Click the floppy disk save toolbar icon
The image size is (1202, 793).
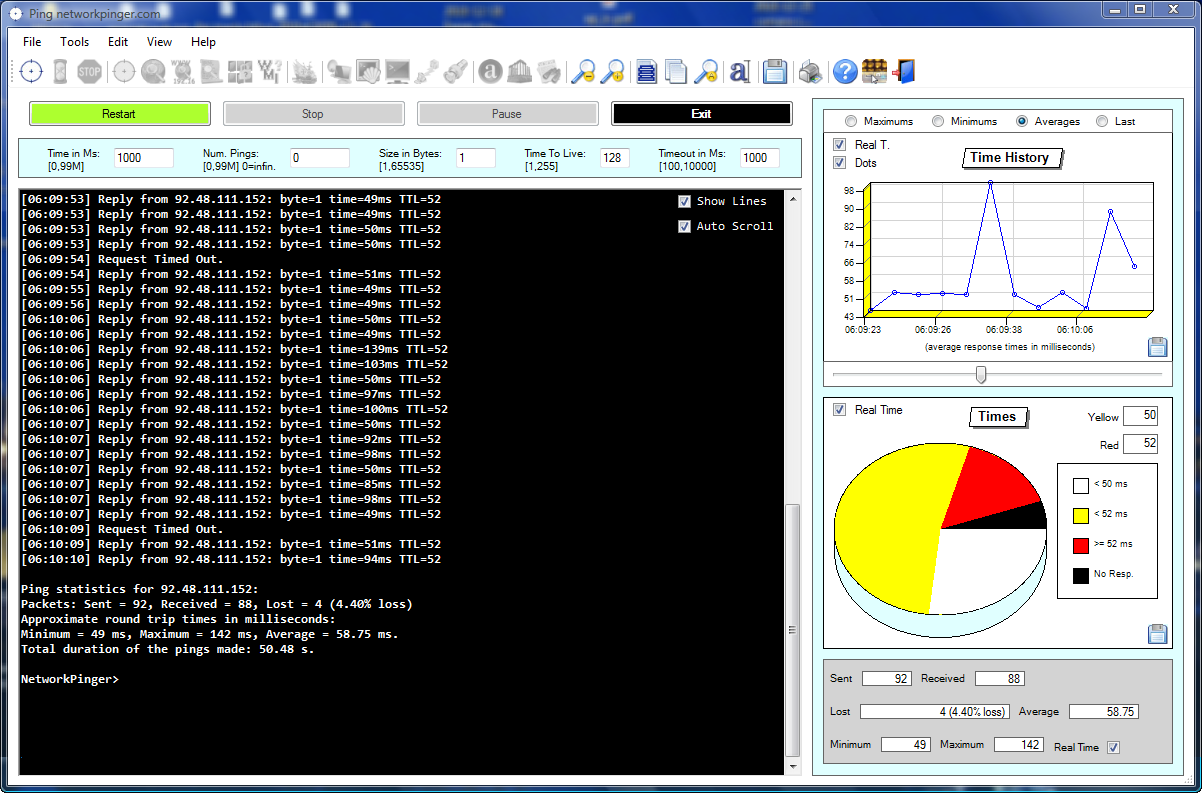(774, 71)
